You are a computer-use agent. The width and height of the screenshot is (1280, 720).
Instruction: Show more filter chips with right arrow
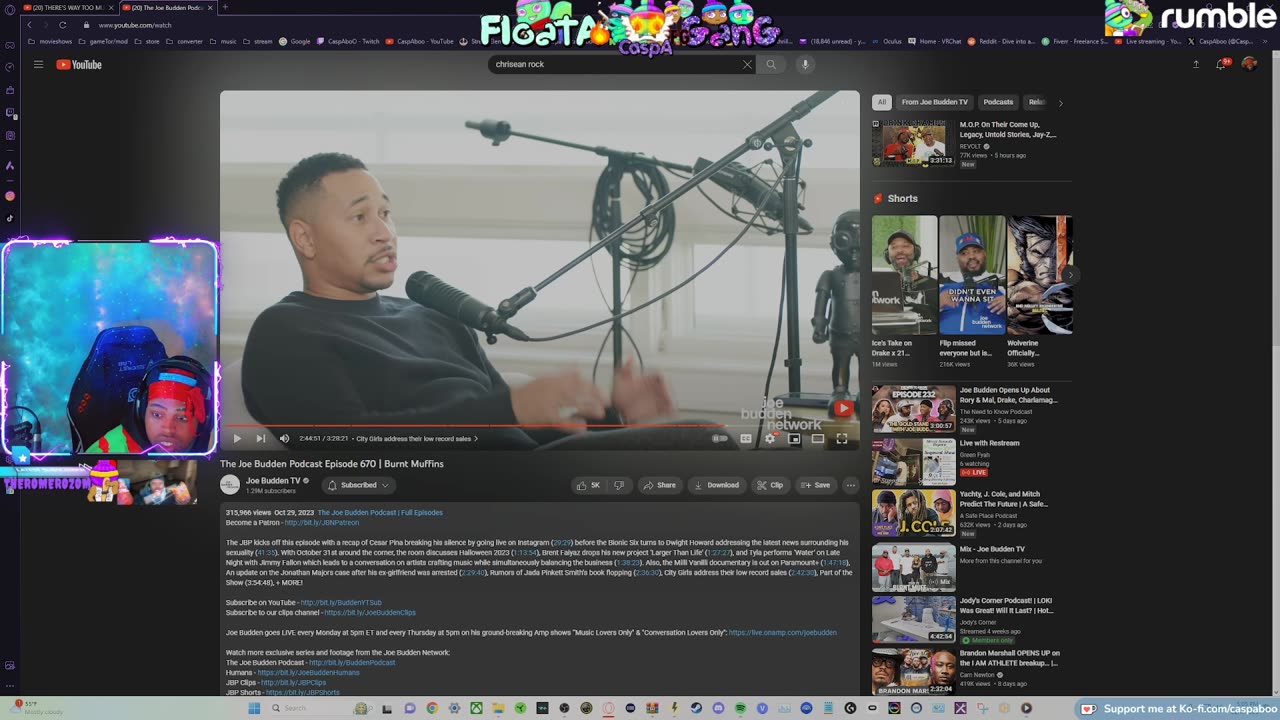click(1061, 102)
